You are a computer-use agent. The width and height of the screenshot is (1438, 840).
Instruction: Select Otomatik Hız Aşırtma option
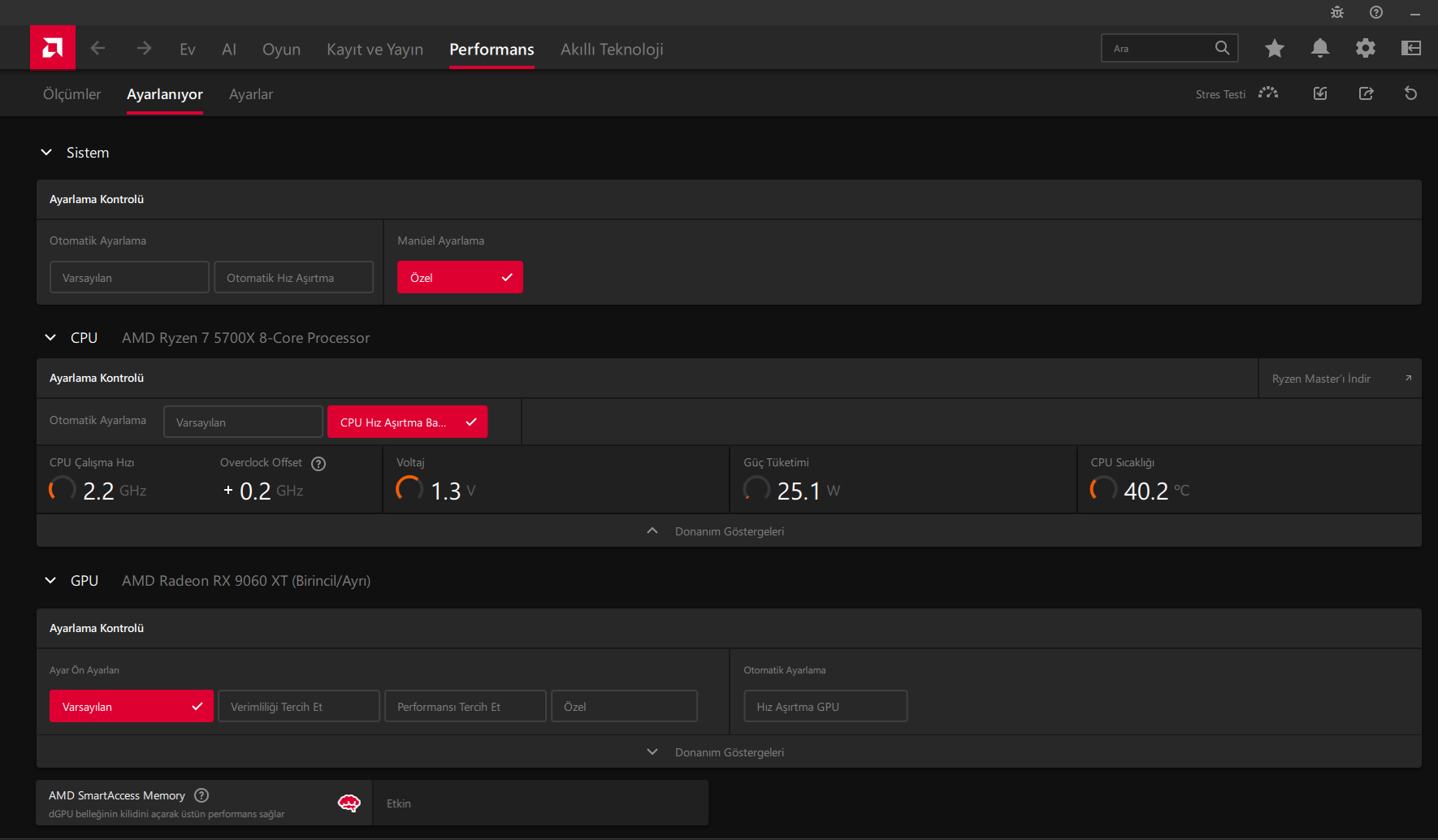click(293, 278)
